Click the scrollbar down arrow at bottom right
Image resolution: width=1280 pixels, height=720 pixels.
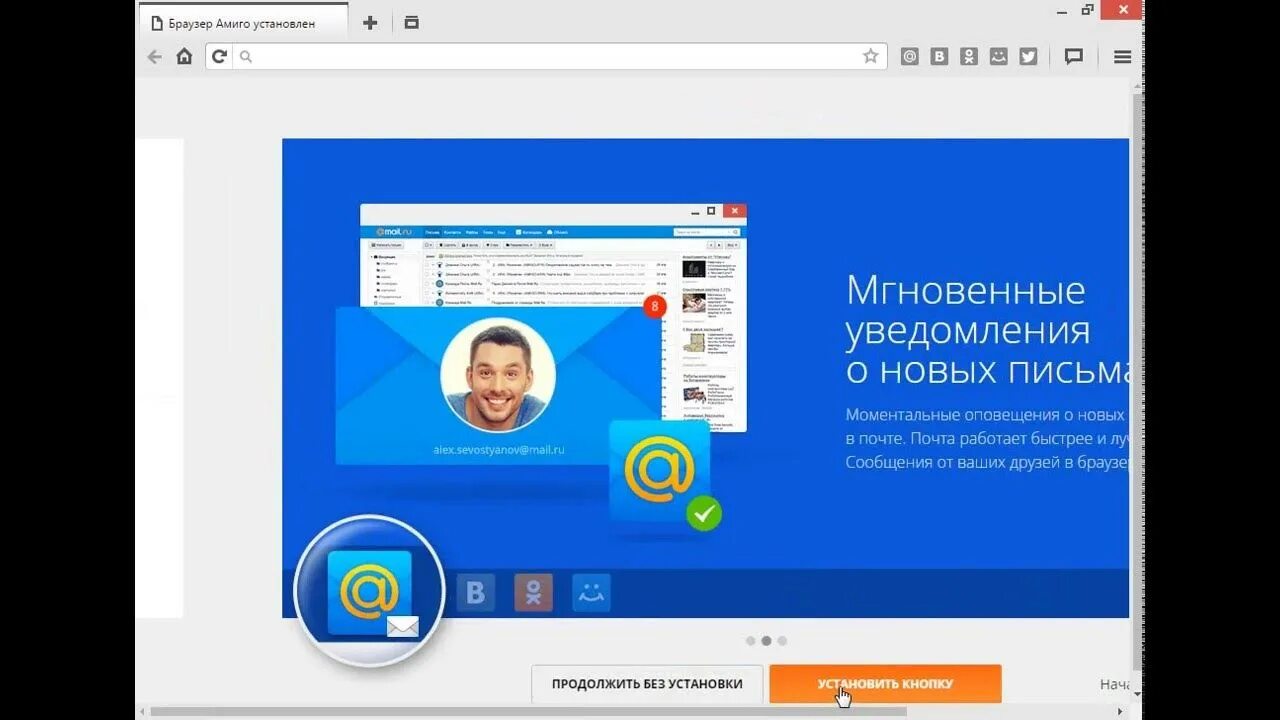point(1137,694)
